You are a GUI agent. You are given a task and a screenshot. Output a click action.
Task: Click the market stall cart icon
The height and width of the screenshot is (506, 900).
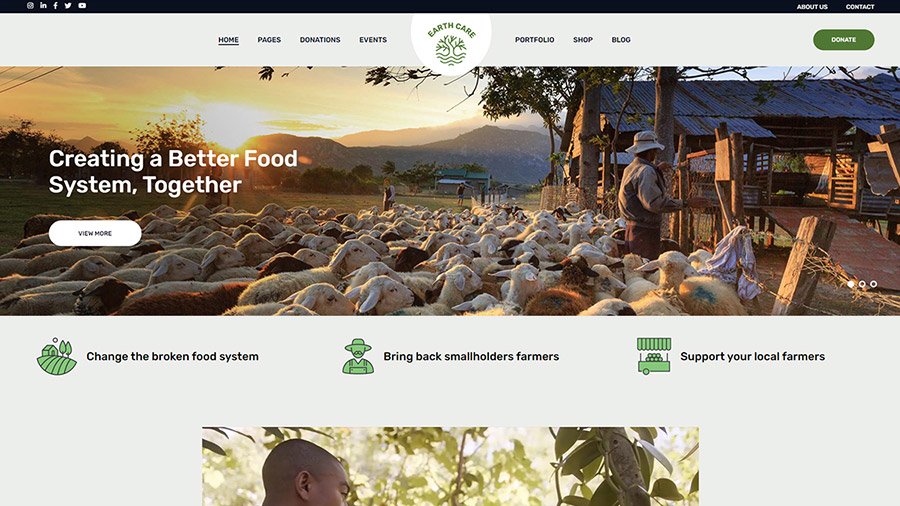click(654, 356)
